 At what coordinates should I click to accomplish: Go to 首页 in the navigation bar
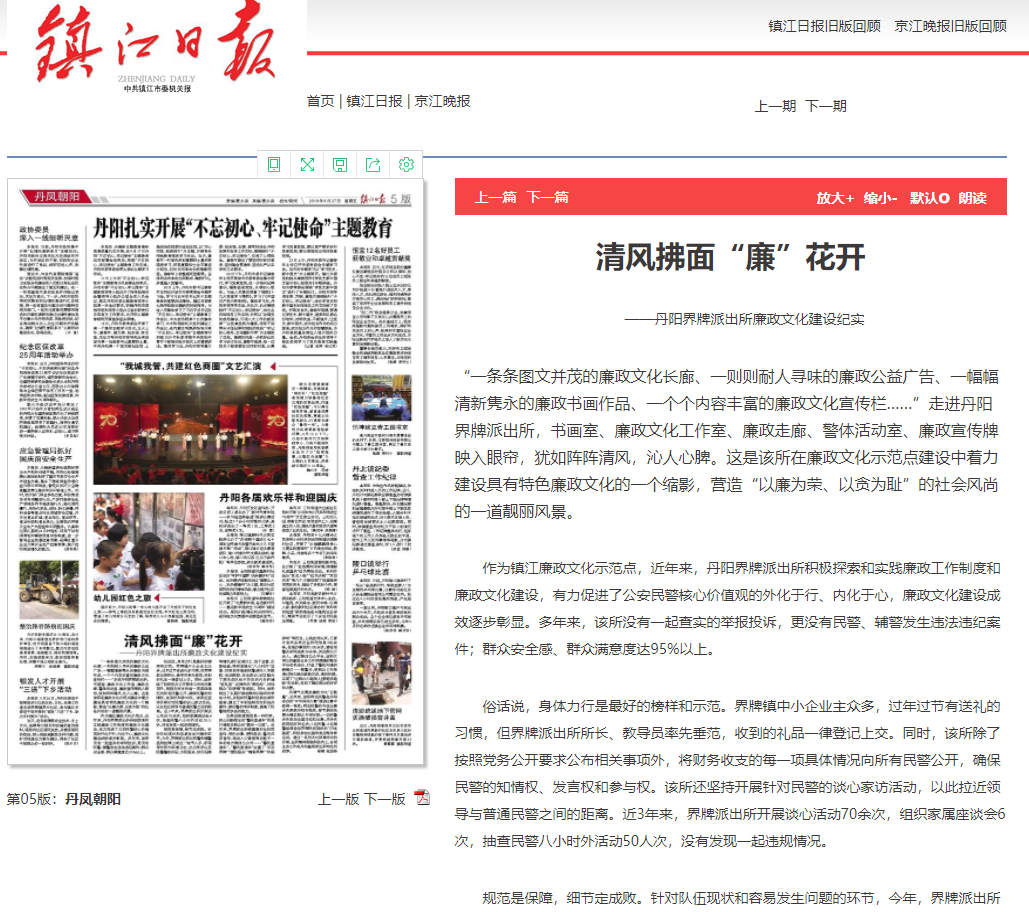tap(320, 101)
